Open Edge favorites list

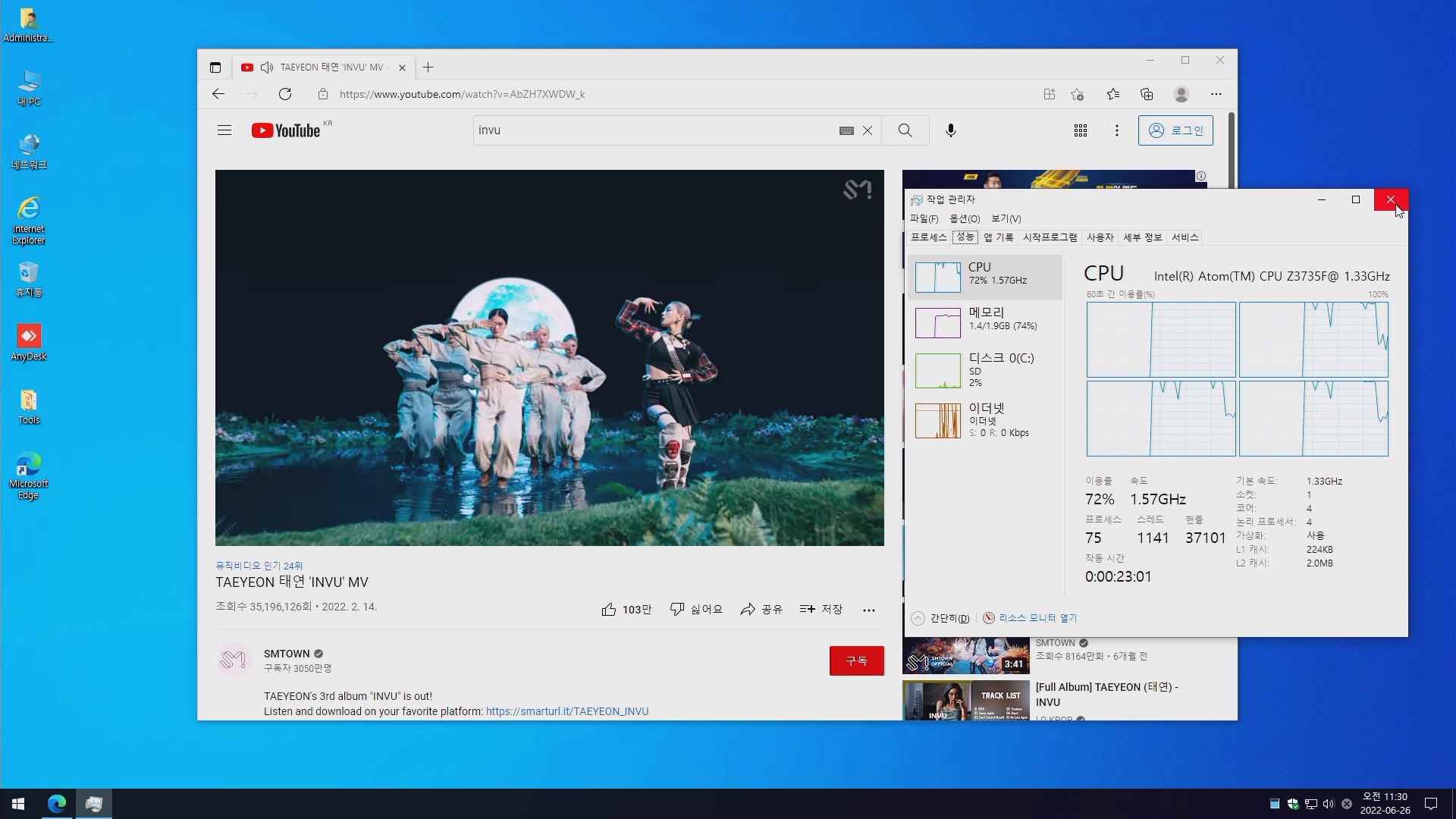(1113, 94)
